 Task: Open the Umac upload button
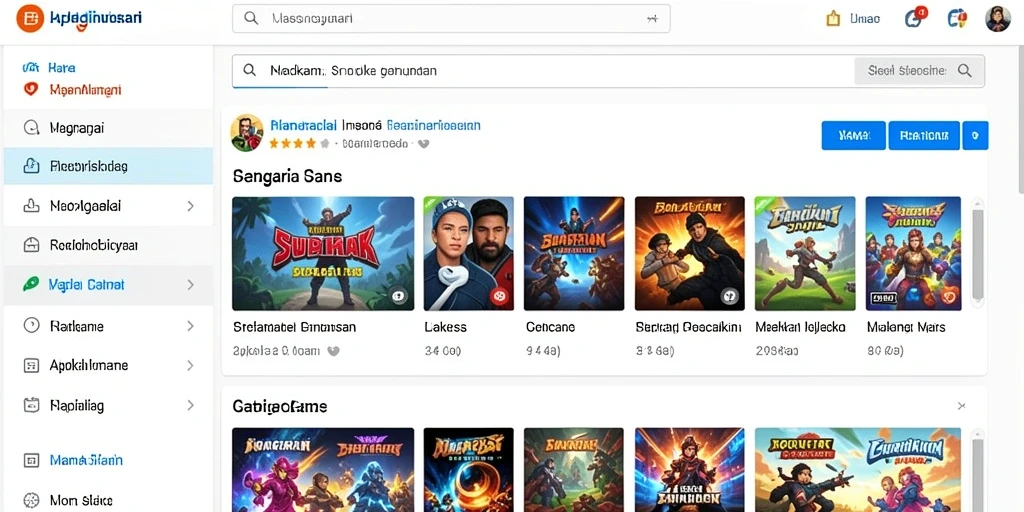tap(853, 19)
